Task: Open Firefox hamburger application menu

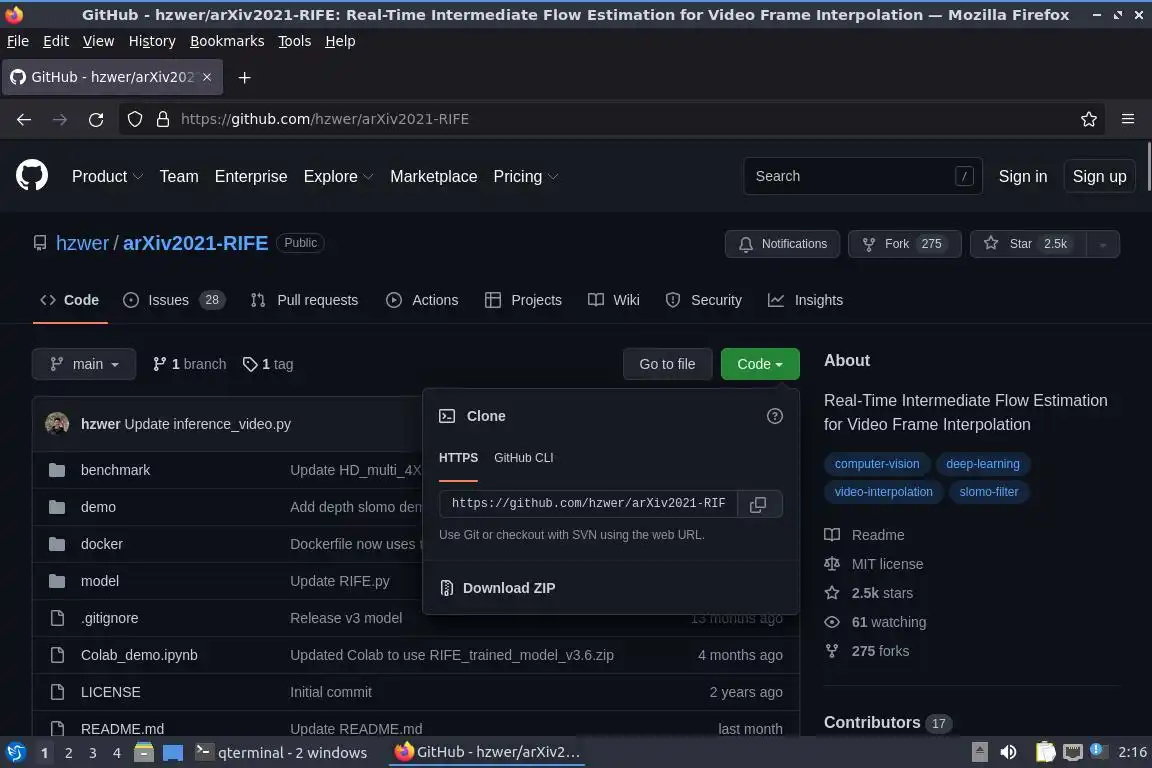Action: coord(1128,119)
